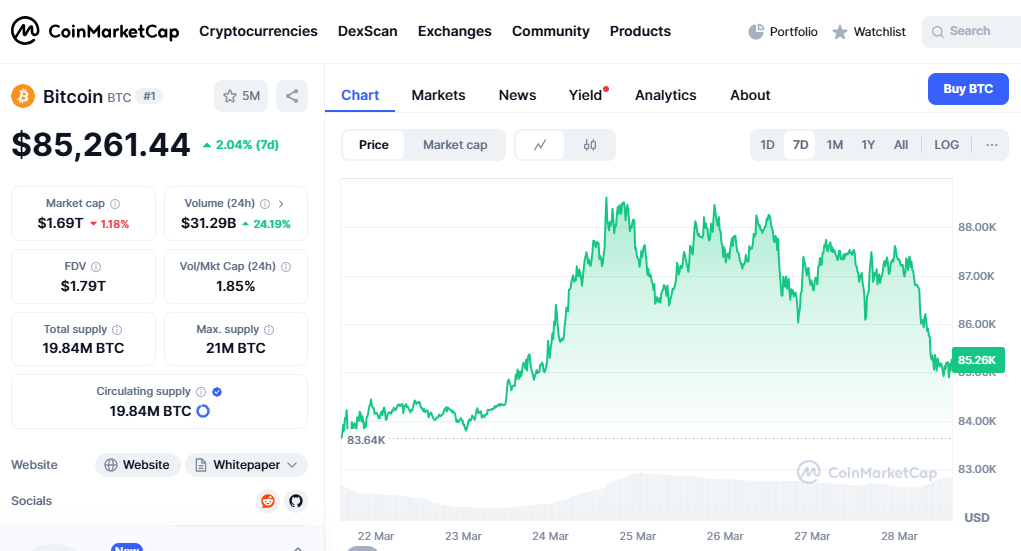Select the 1D time range
Screen dimensions: 1021x551
click(767, 145)
